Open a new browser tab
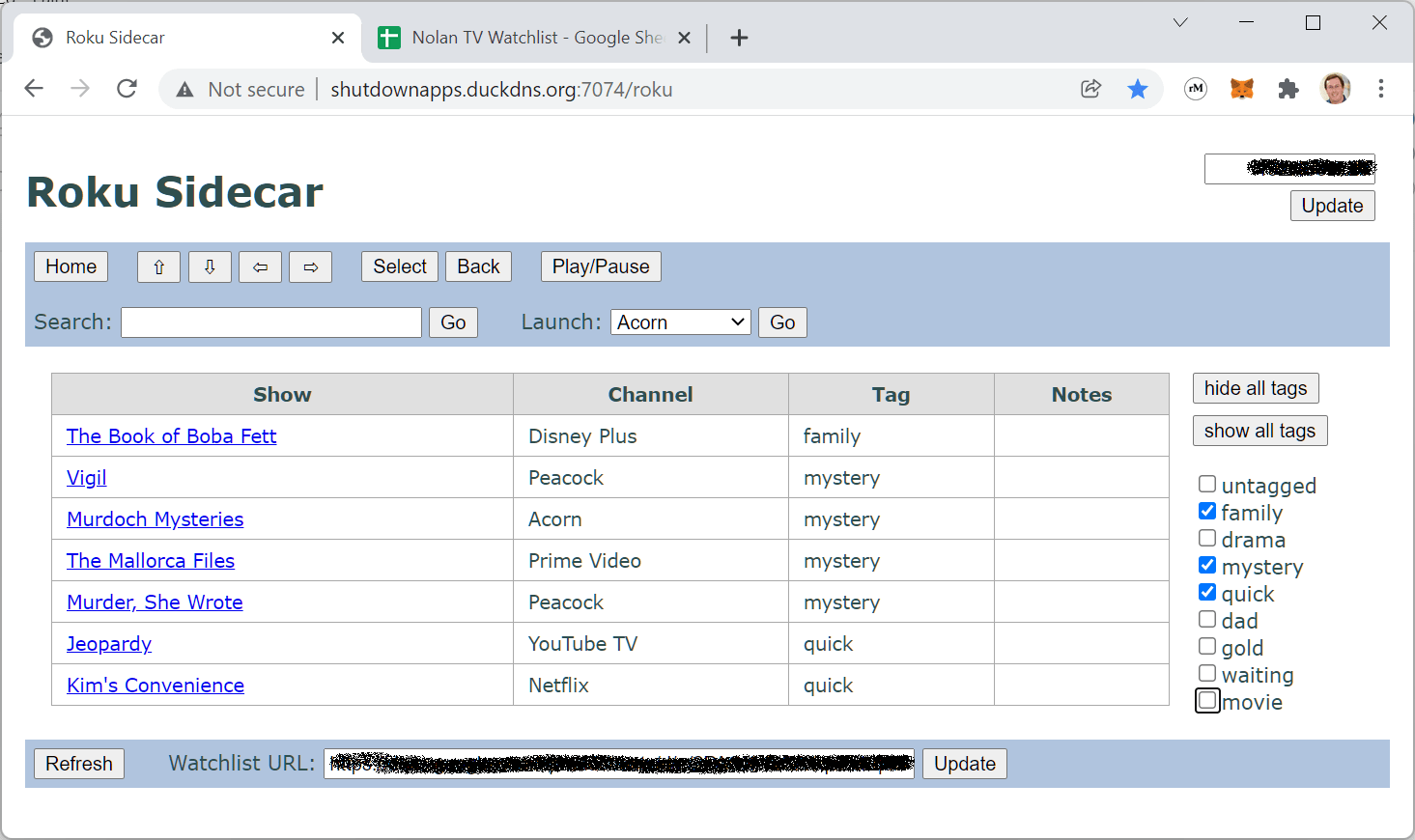Viewport: 1415px width, 840px height. 739,38
